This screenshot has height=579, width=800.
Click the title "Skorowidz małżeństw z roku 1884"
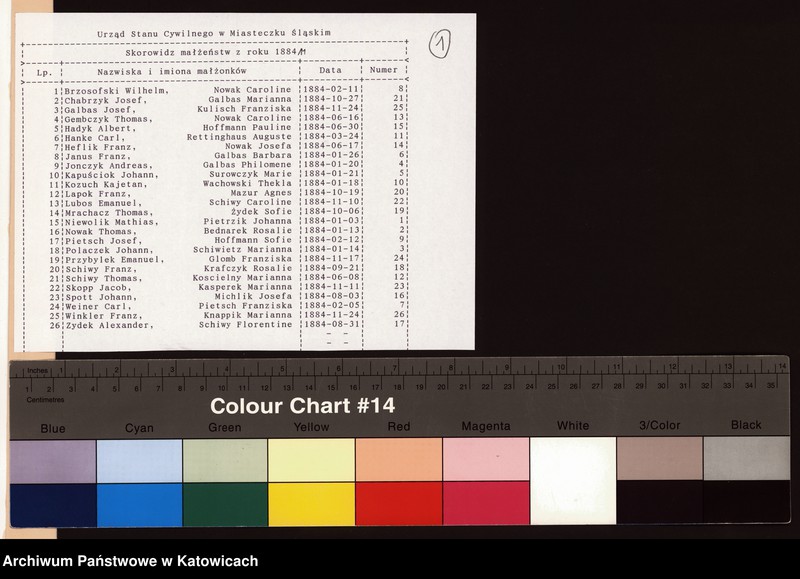[x=211, y=53]
